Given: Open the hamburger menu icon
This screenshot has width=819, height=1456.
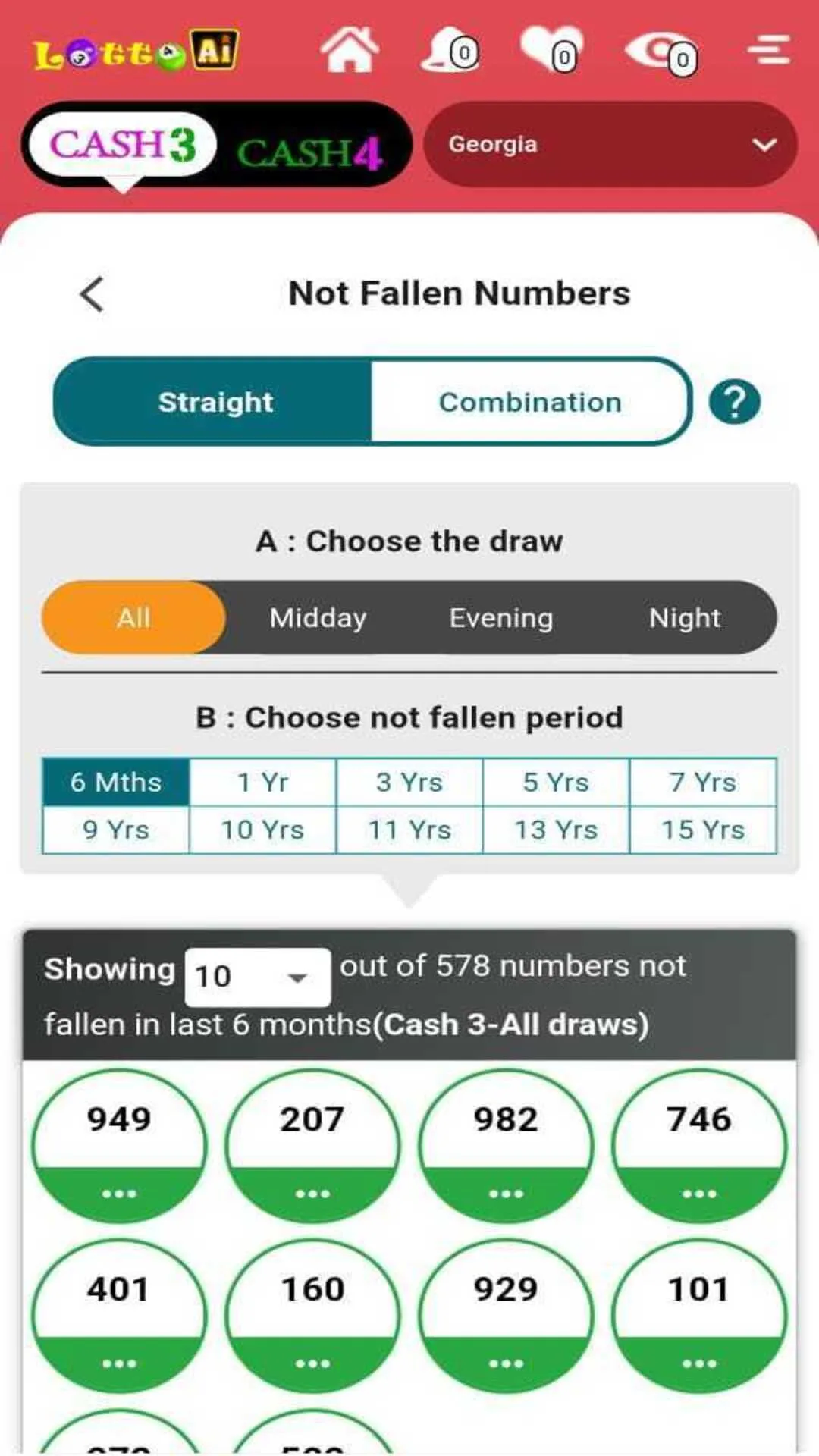Looking at the screenshot, I should 769,50.
